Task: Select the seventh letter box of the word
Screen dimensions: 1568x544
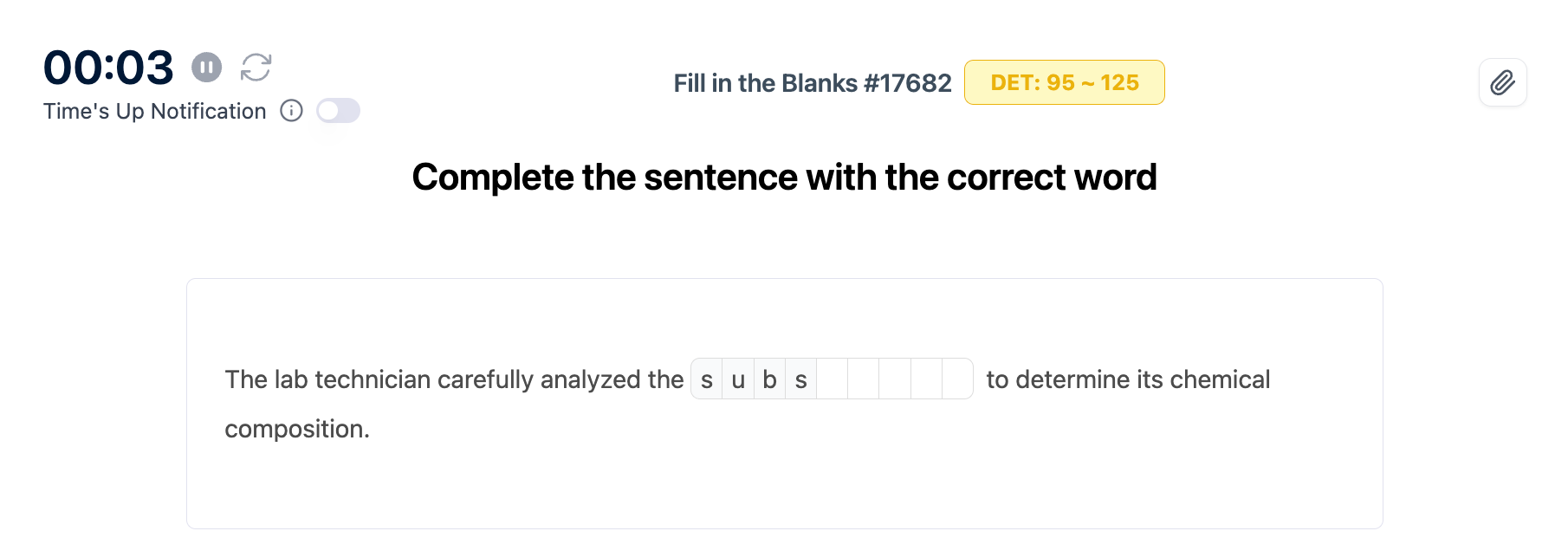Action: coord(895,379)
